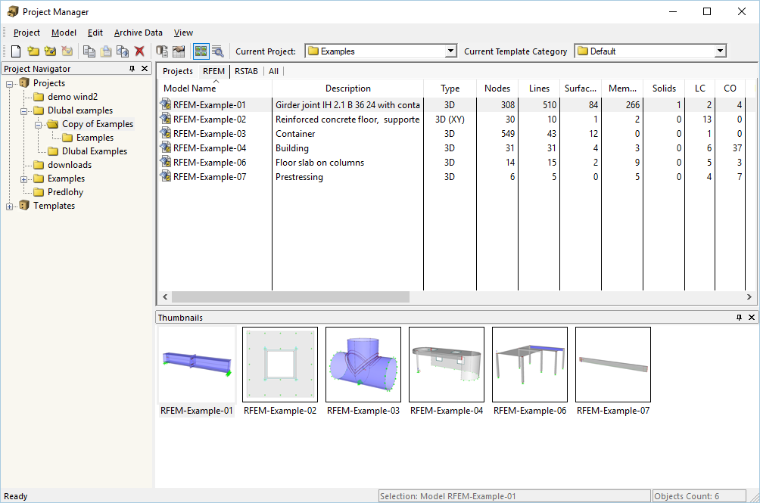The width and height of the screenshot is (760, 503).
Task: Expand the 'Examples' top-level tree node
Action: tap(23, 179)
